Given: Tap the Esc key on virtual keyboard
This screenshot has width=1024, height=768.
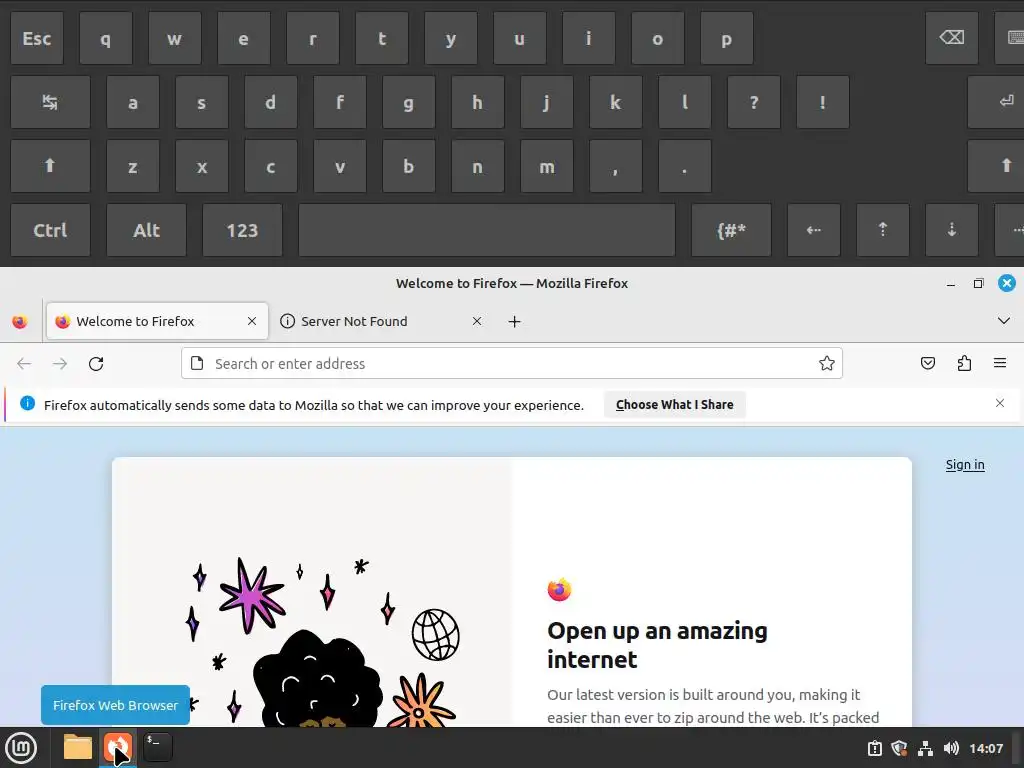Looking at the screenshot, I should (x=37, y=39).
